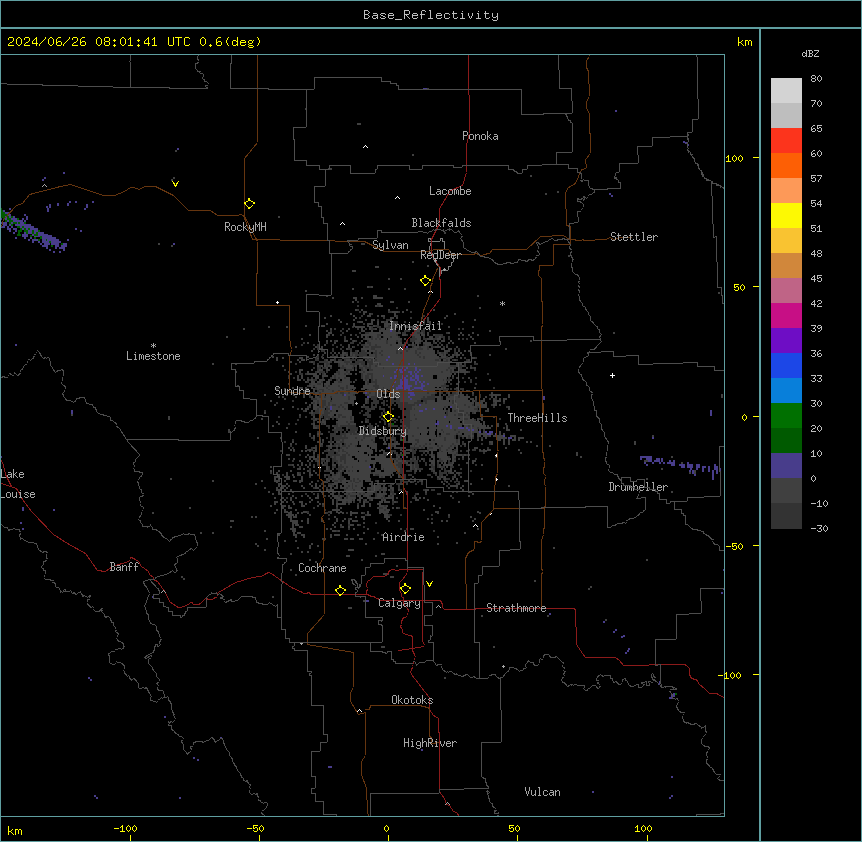The image size is (862, 842).
Task: Click the white 80 dBZ legend swatch
Action: coord(786,91)
